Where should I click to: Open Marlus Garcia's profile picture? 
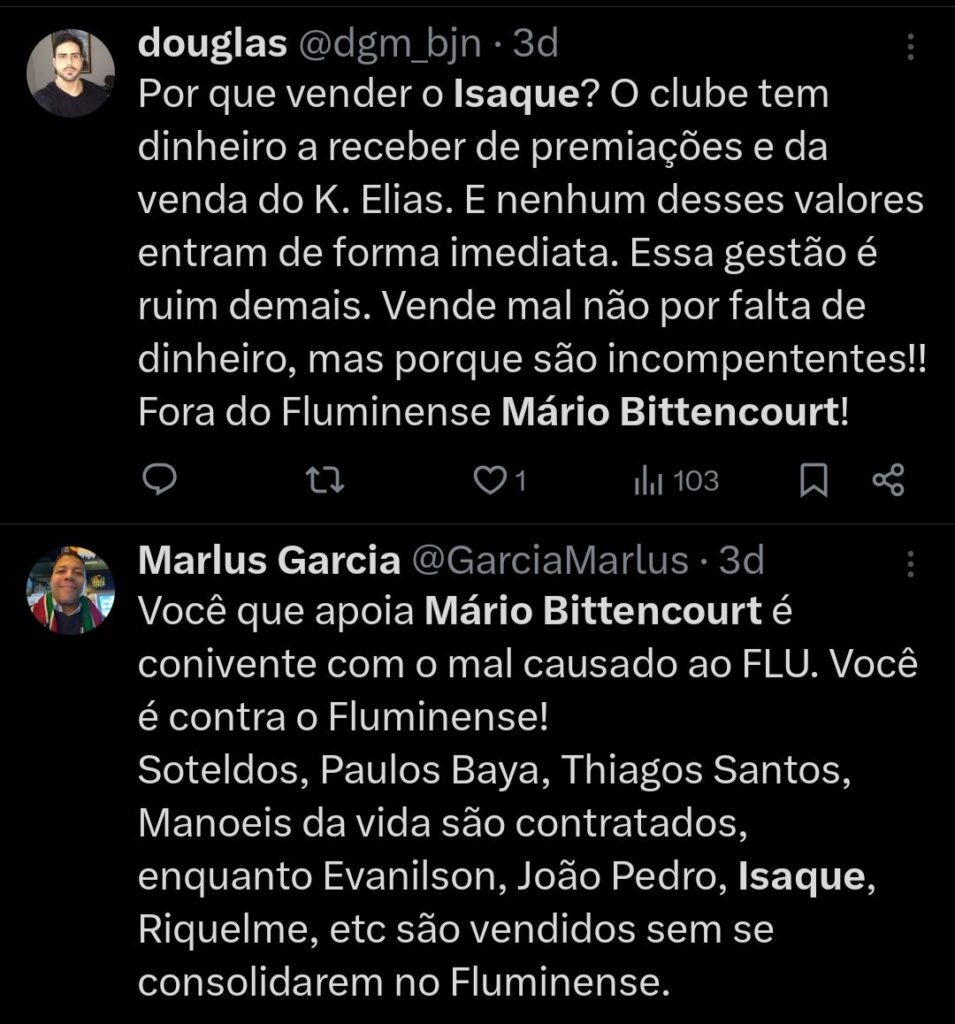71,590
